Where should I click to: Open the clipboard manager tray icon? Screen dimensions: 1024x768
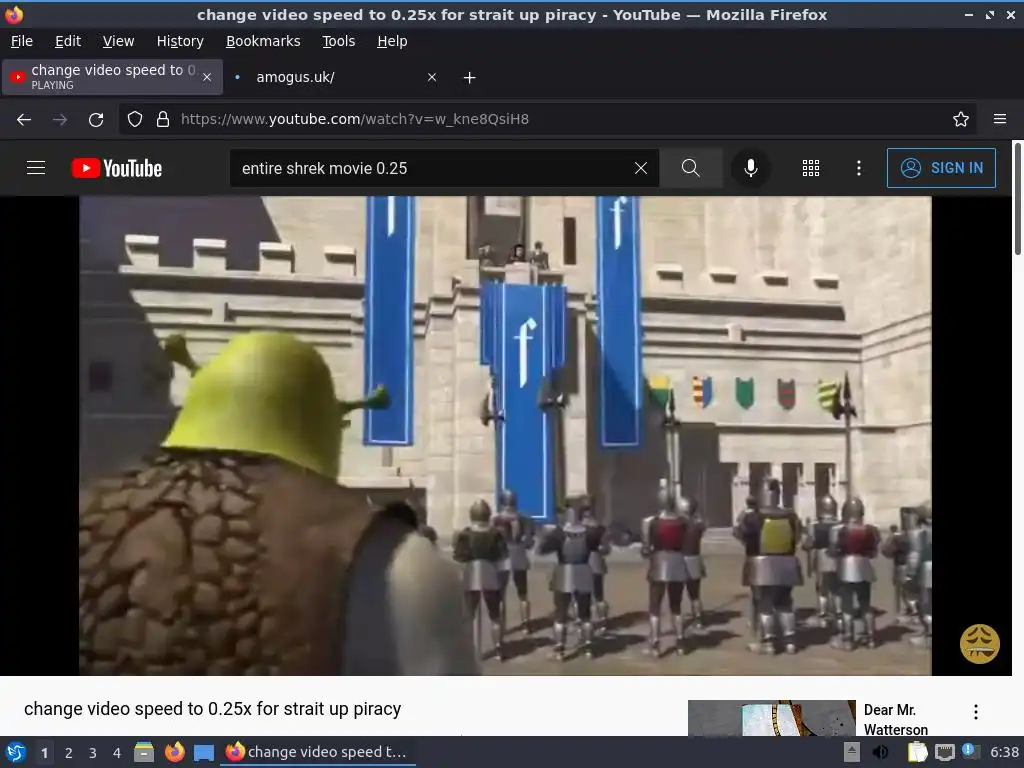pyautogui.click(x=917, y=752)
